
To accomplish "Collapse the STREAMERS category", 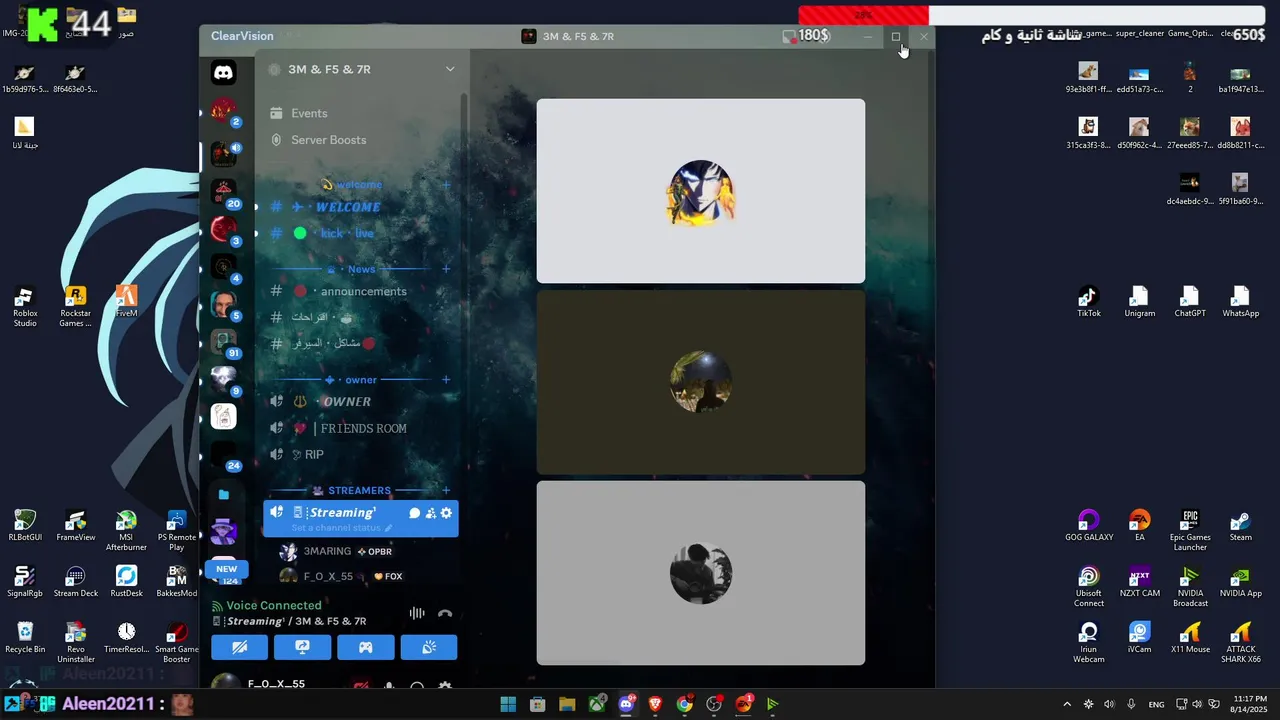I will click(359, 490).
